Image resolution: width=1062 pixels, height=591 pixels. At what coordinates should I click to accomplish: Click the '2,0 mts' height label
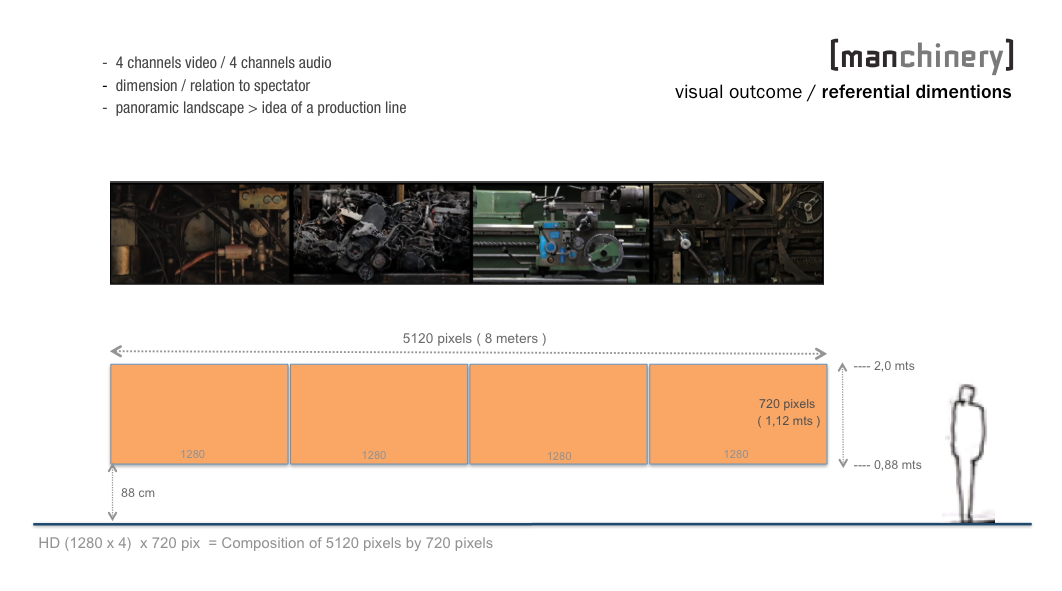pyautogui.click(x=894, y=366)
